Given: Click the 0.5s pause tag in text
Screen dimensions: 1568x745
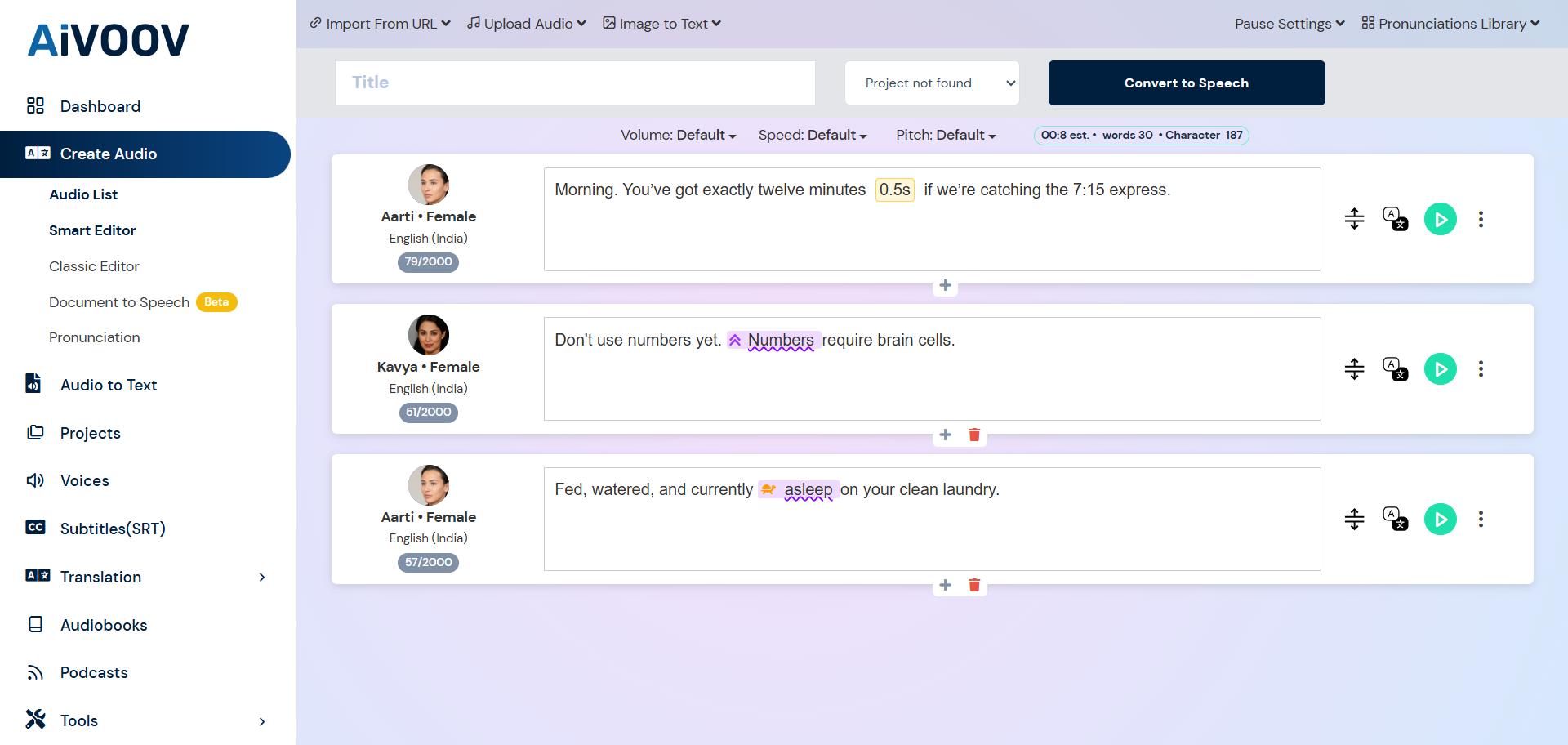Looking at the screenshot, I should (x=895, y=190).
